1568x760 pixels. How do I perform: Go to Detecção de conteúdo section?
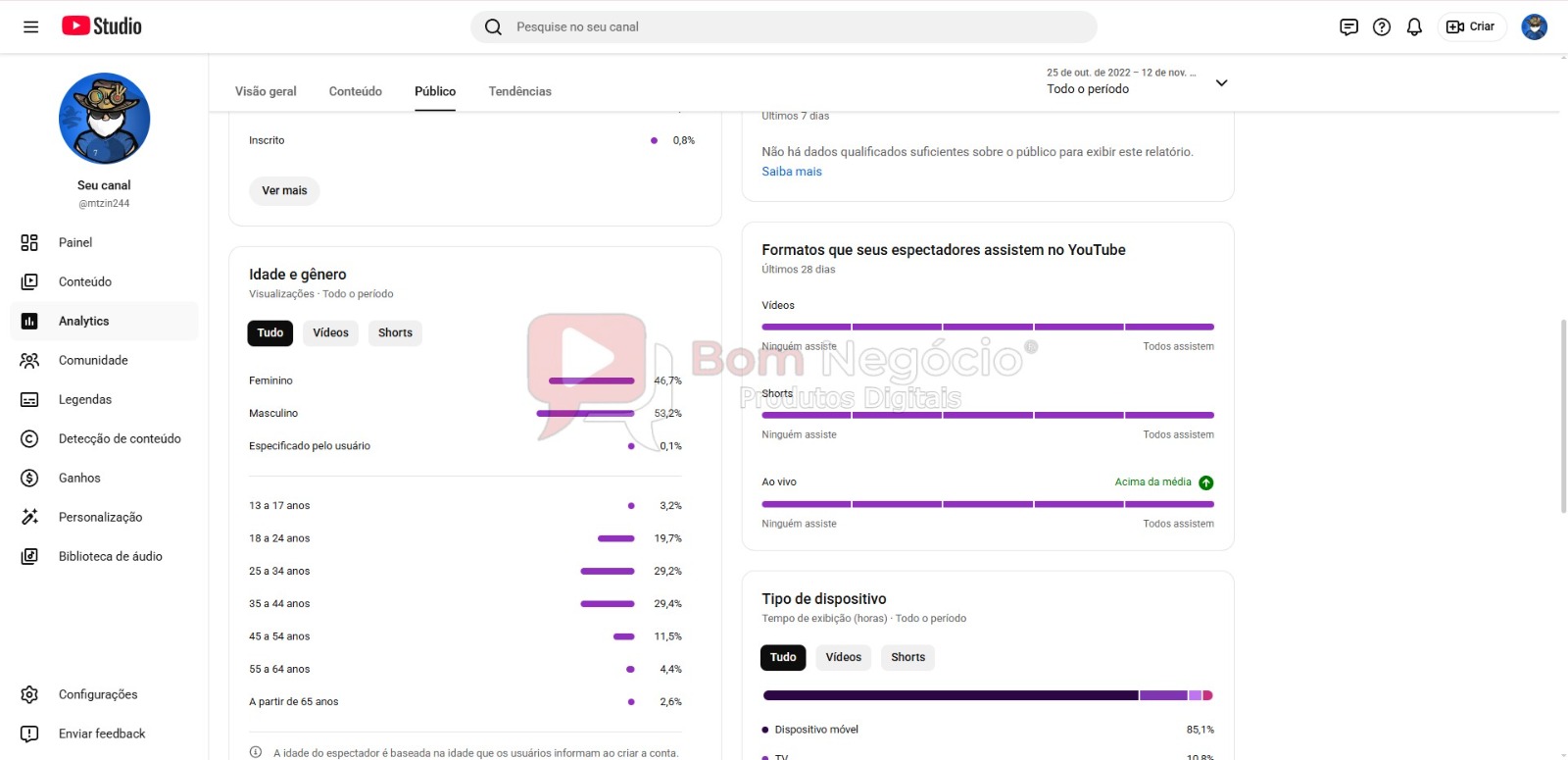[119, 438]
